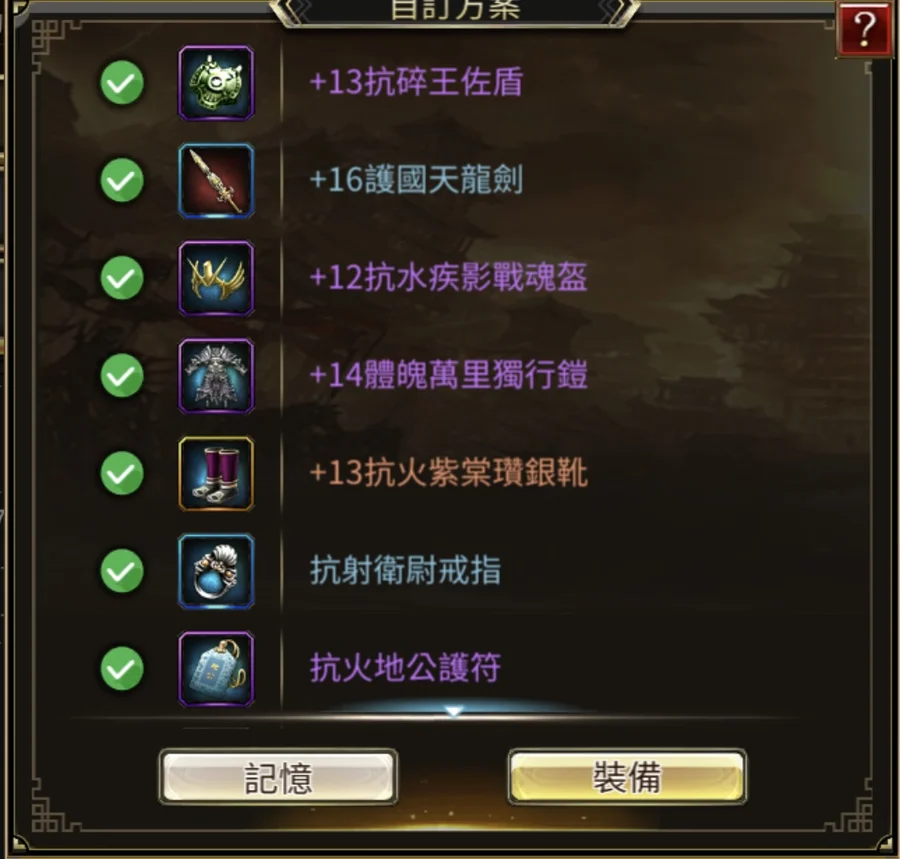Image resolution: width=900 pixels, height=859 pixels.
Task: Click the yellow 裝備 button
Action: [x=627, y=776]
